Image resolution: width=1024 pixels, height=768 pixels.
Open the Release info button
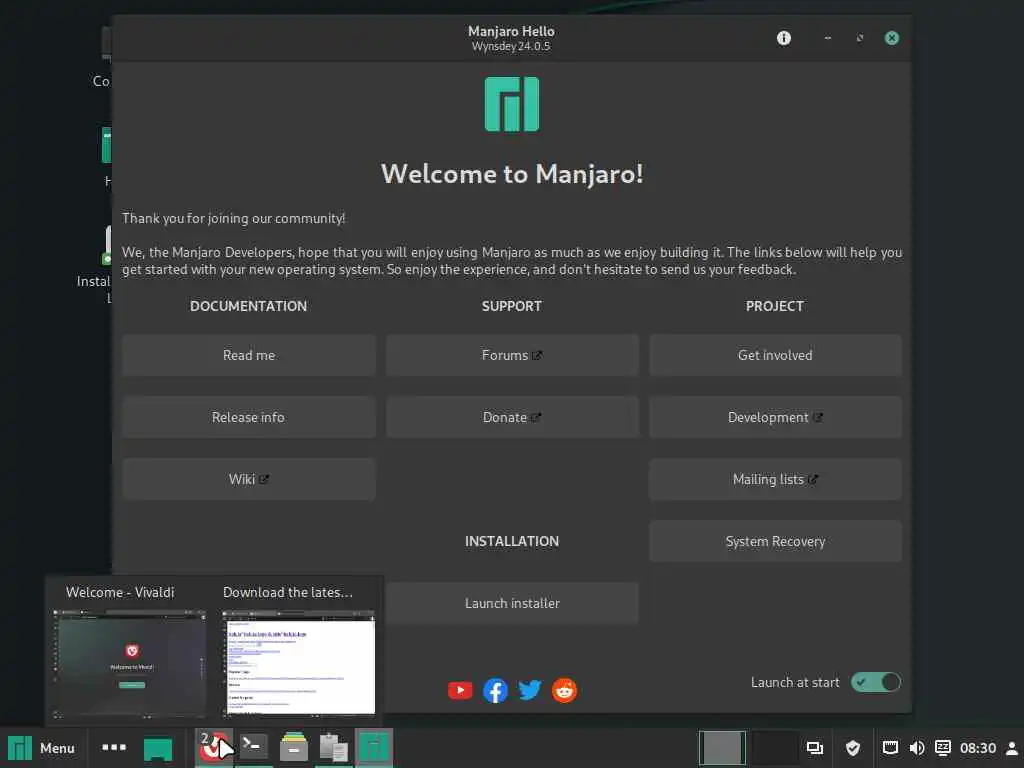tap(249, 417)
